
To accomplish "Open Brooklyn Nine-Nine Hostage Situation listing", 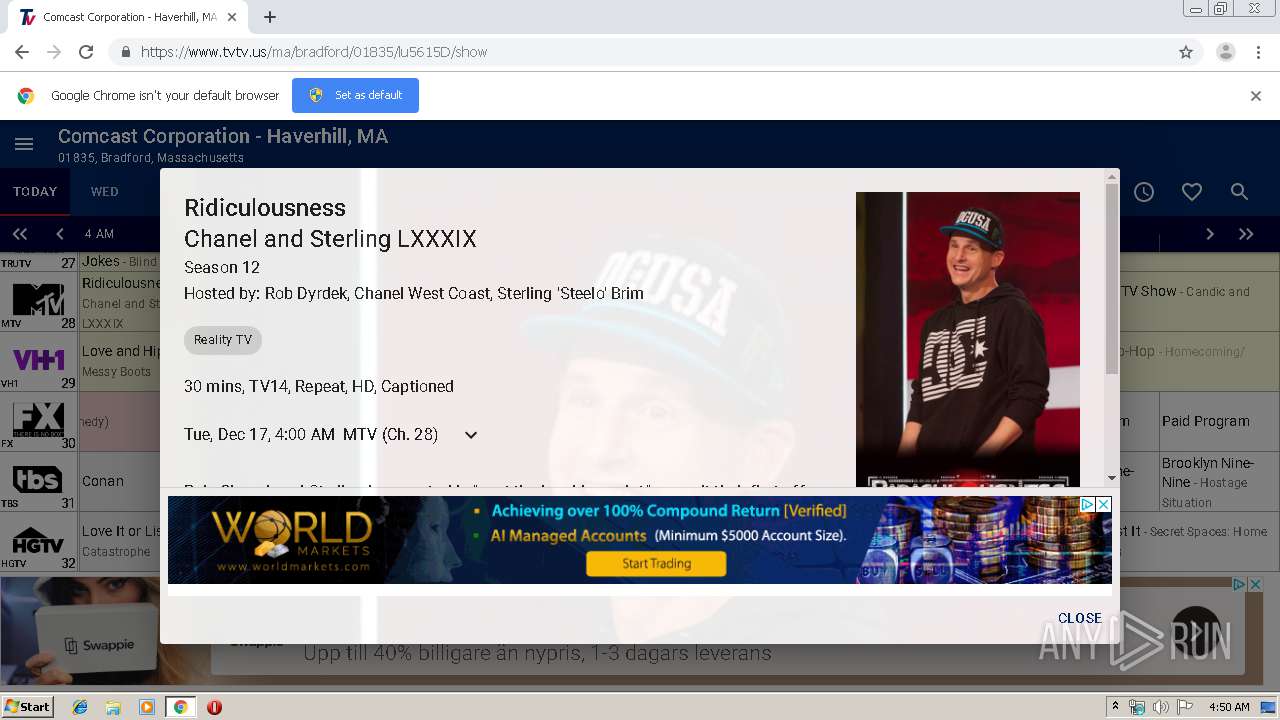I will pyautogui.click(x=1220, y=482).
